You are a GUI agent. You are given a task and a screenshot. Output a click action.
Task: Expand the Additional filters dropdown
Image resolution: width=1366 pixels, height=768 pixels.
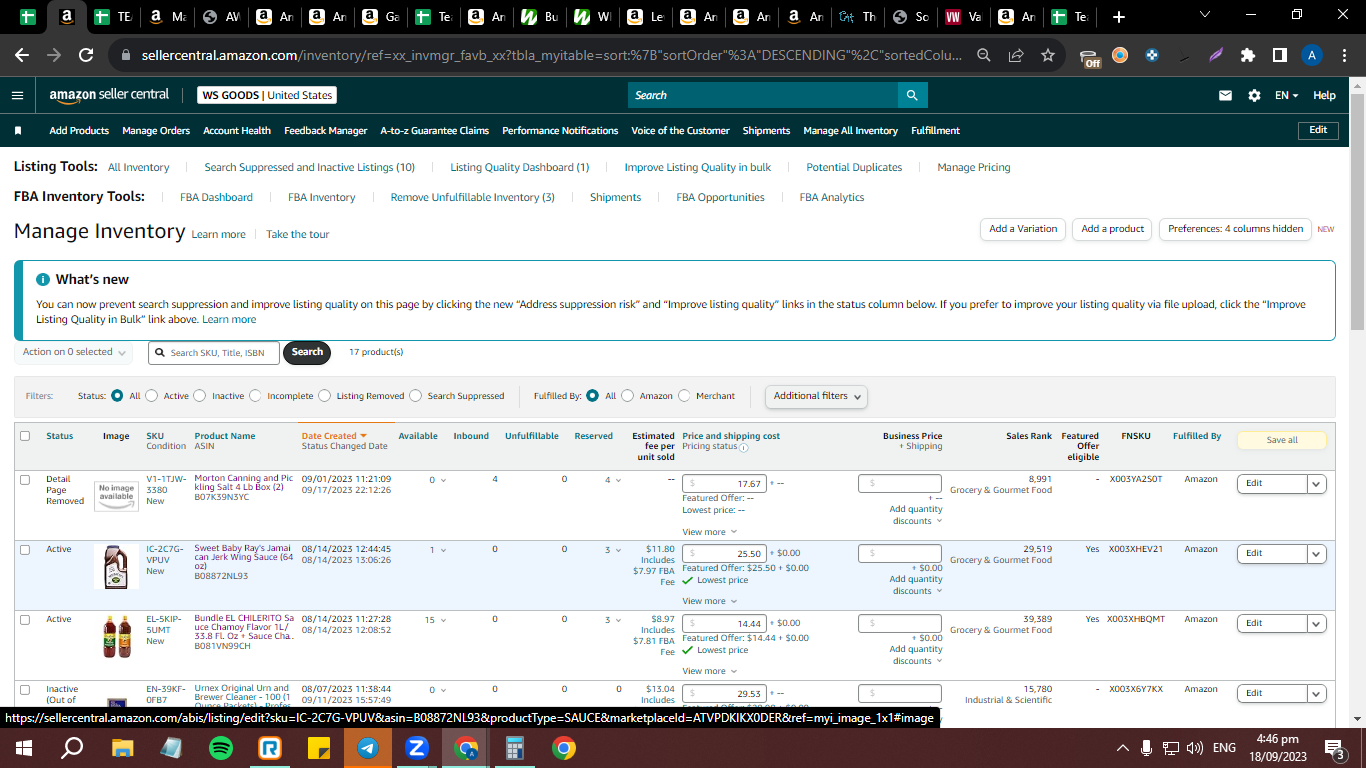[x=816, y=396]
